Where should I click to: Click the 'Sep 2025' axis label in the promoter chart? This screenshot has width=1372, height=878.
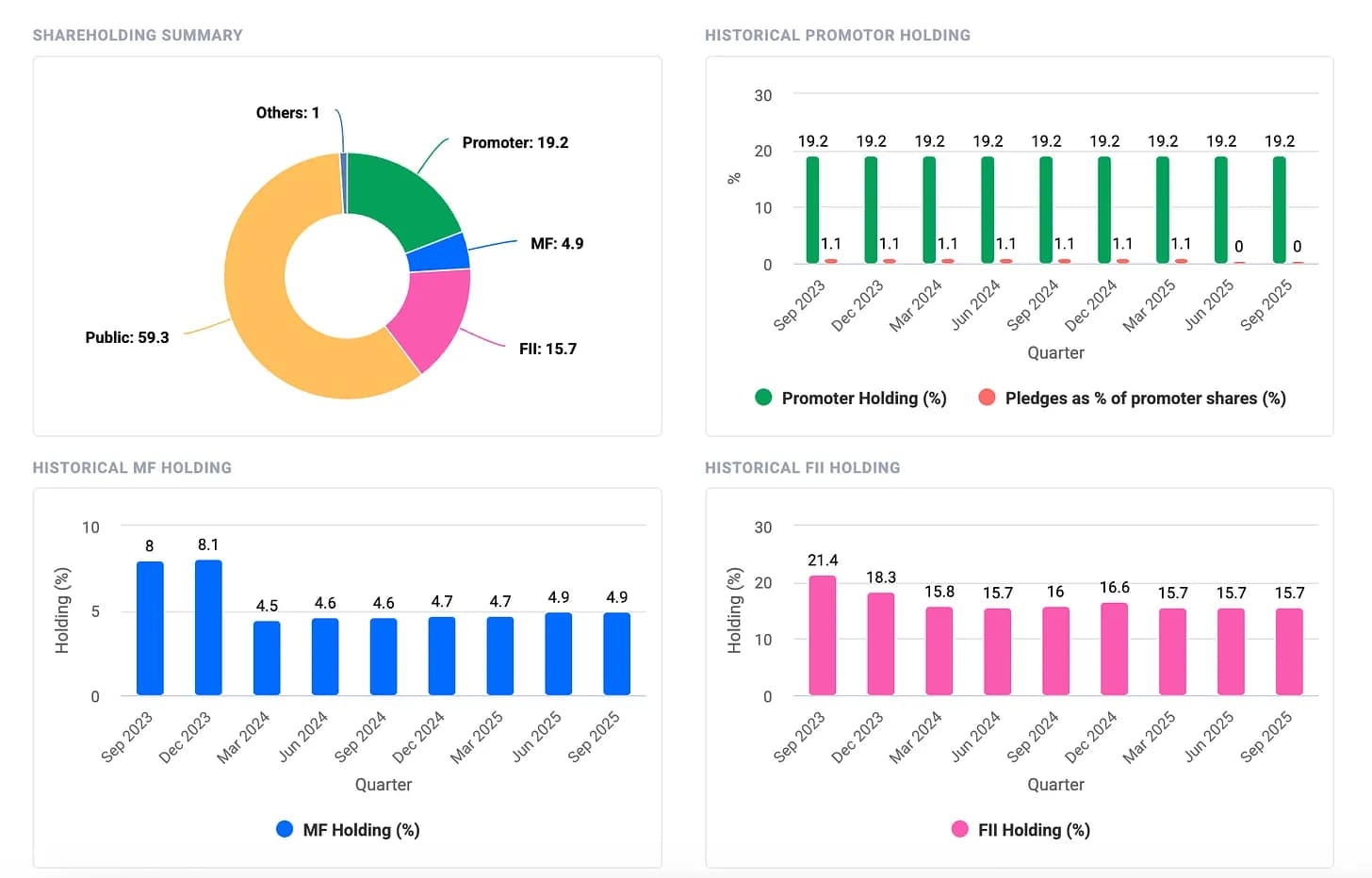1266,305
